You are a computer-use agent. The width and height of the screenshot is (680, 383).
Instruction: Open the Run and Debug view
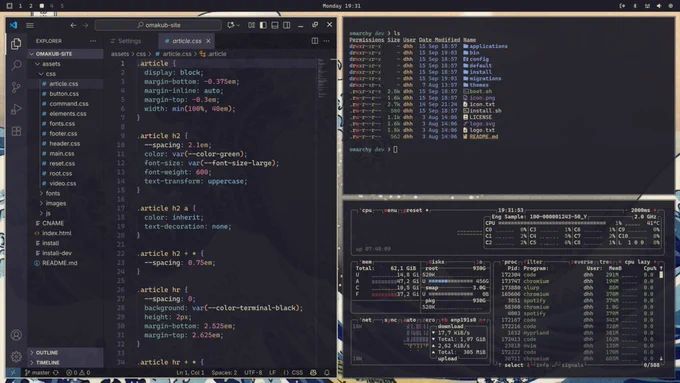(16, 109)
